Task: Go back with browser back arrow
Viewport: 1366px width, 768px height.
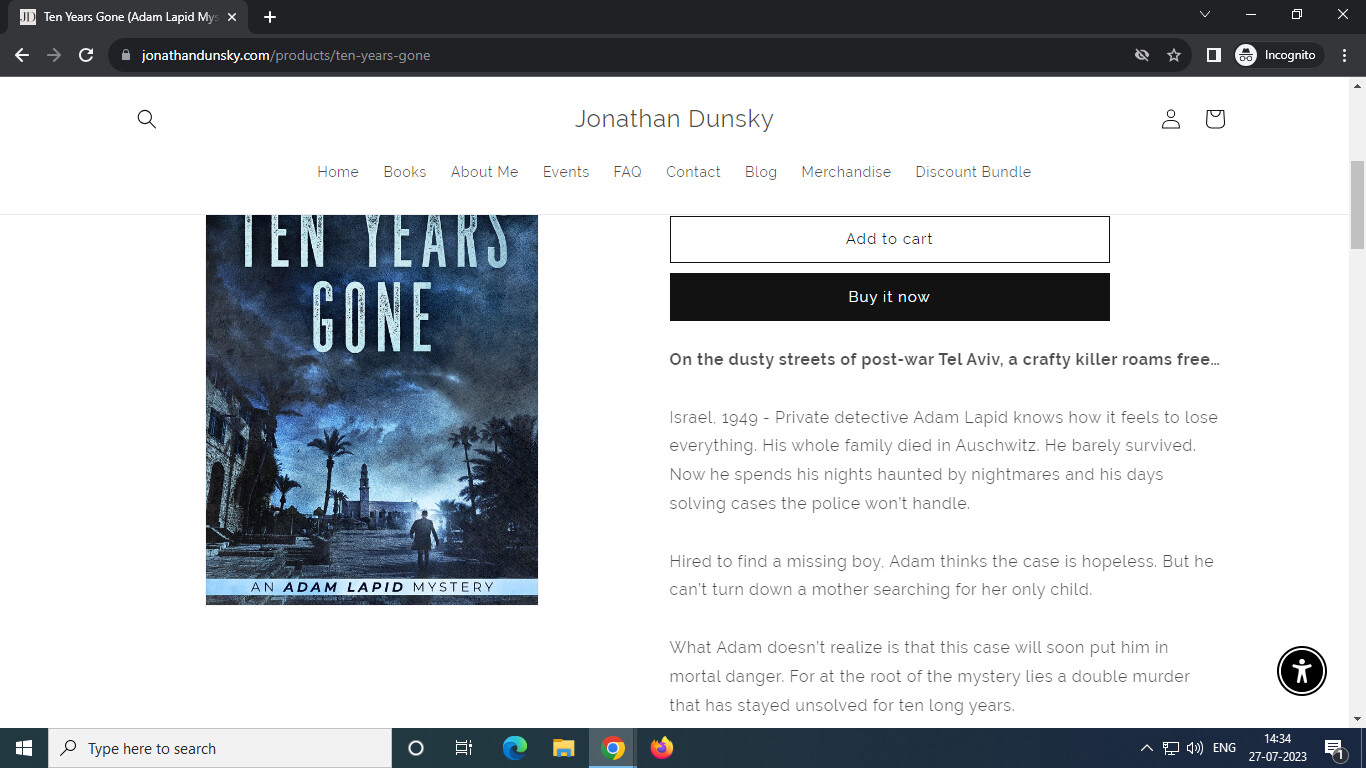Action: (x=22, y=55)
